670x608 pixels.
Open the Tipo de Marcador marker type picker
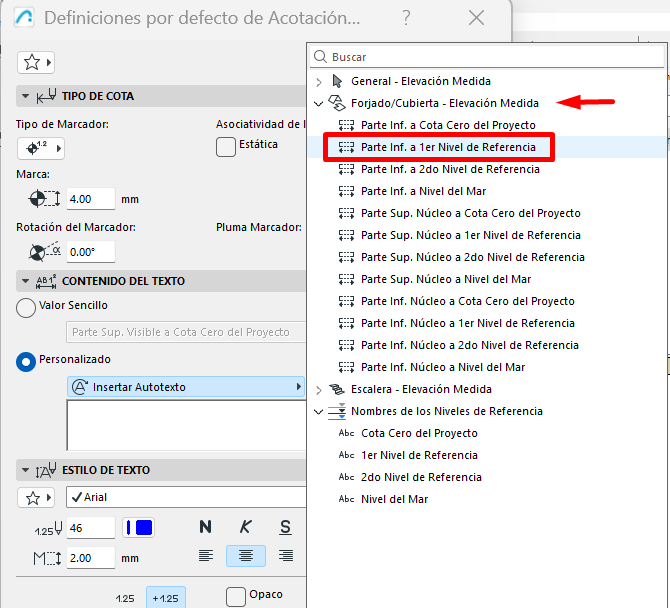point(40,148)
